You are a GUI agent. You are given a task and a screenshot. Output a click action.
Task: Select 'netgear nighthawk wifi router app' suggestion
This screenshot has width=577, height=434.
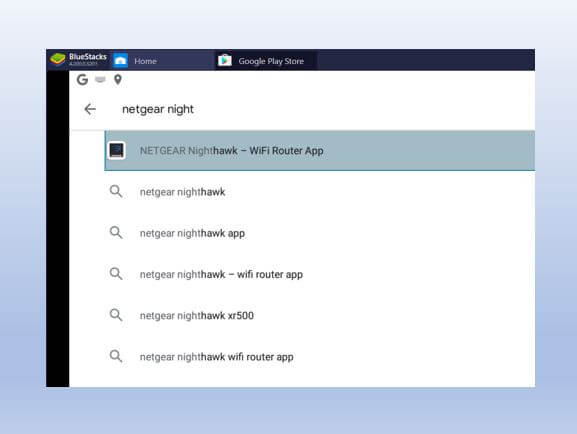tap(320, 357)
